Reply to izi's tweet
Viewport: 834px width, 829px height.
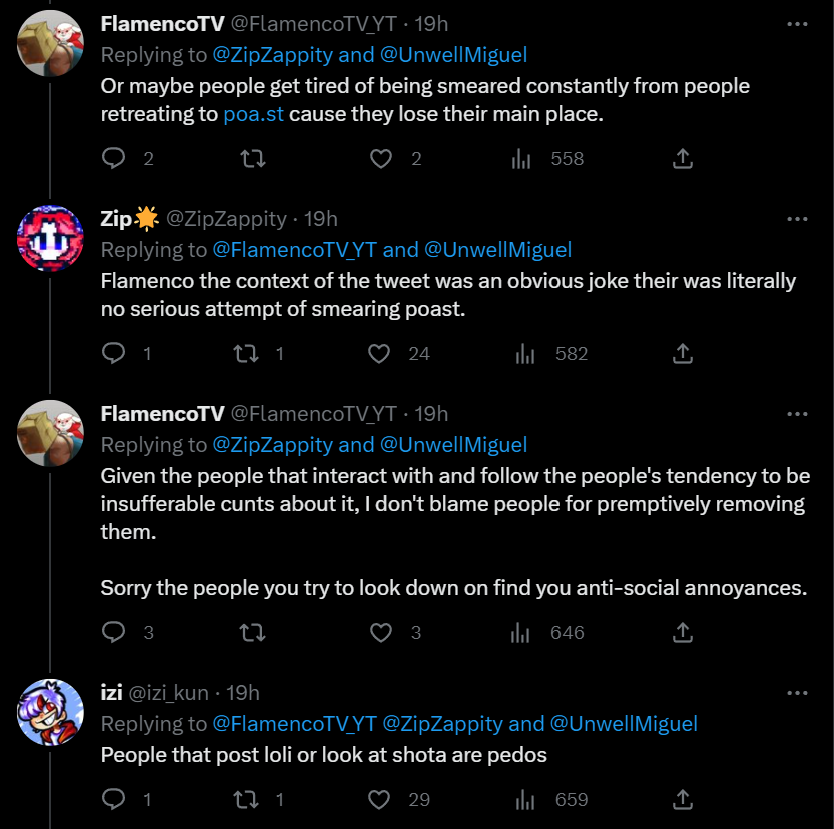coord(115,799)
